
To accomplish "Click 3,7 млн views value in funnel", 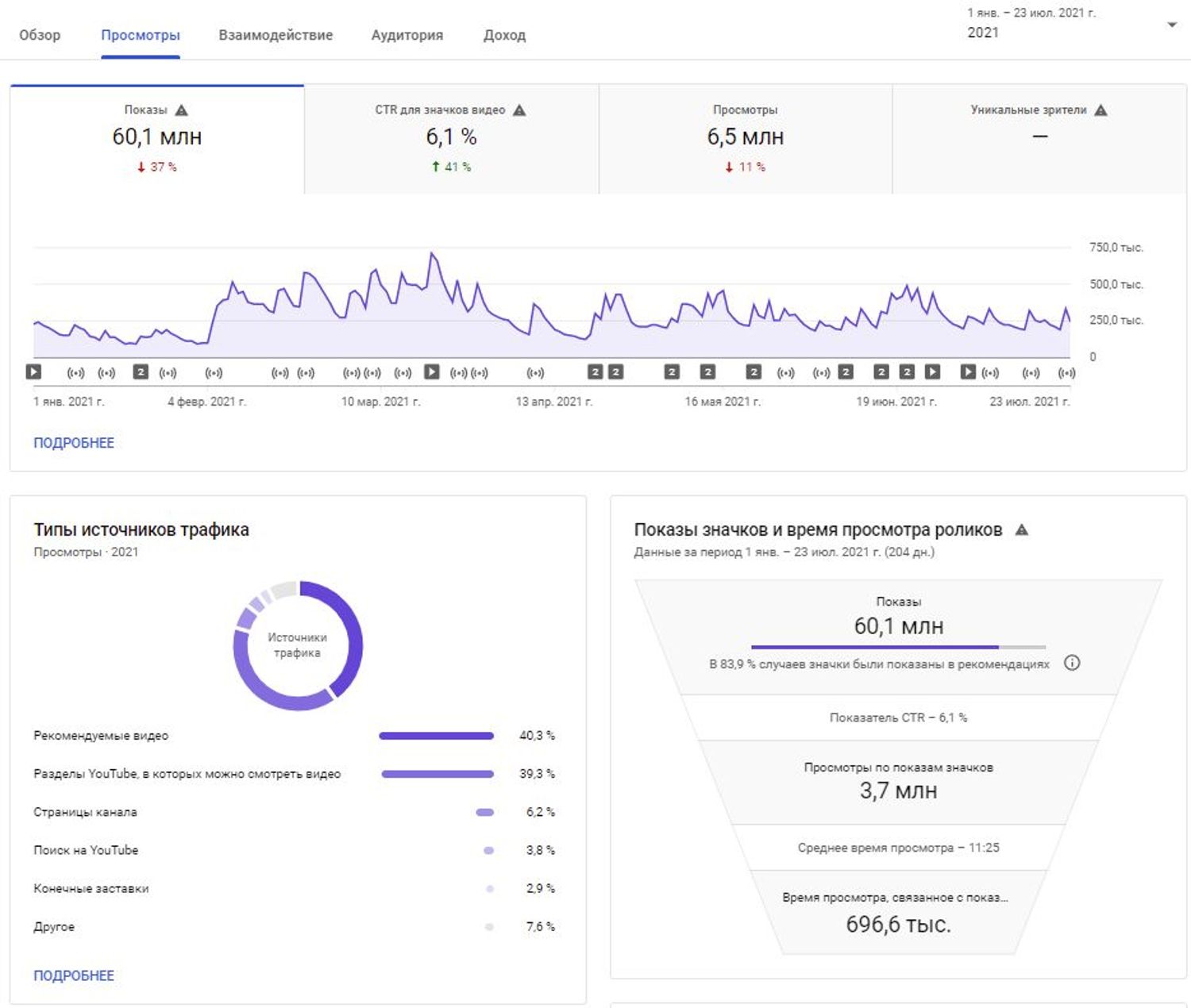I will point(899,791).
